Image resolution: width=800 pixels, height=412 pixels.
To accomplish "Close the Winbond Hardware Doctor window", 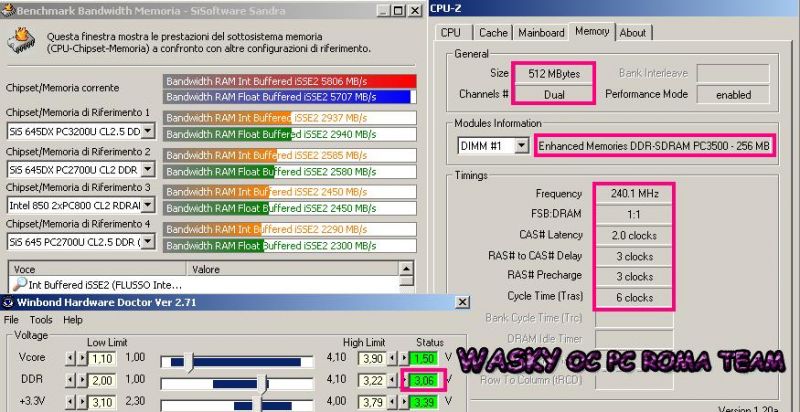I will [462, 302].
